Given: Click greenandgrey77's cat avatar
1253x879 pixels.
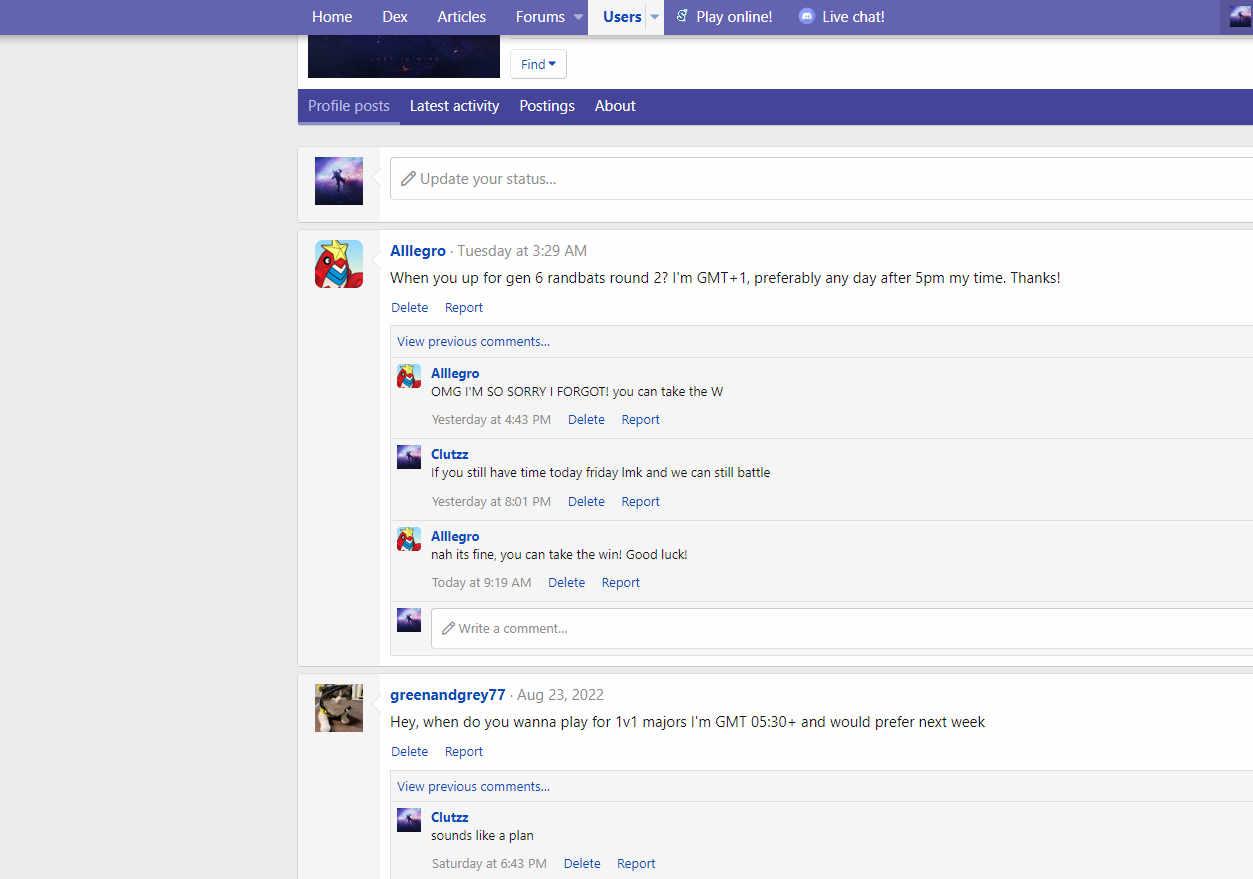Looking at the screenshot, I should point(339,708).
